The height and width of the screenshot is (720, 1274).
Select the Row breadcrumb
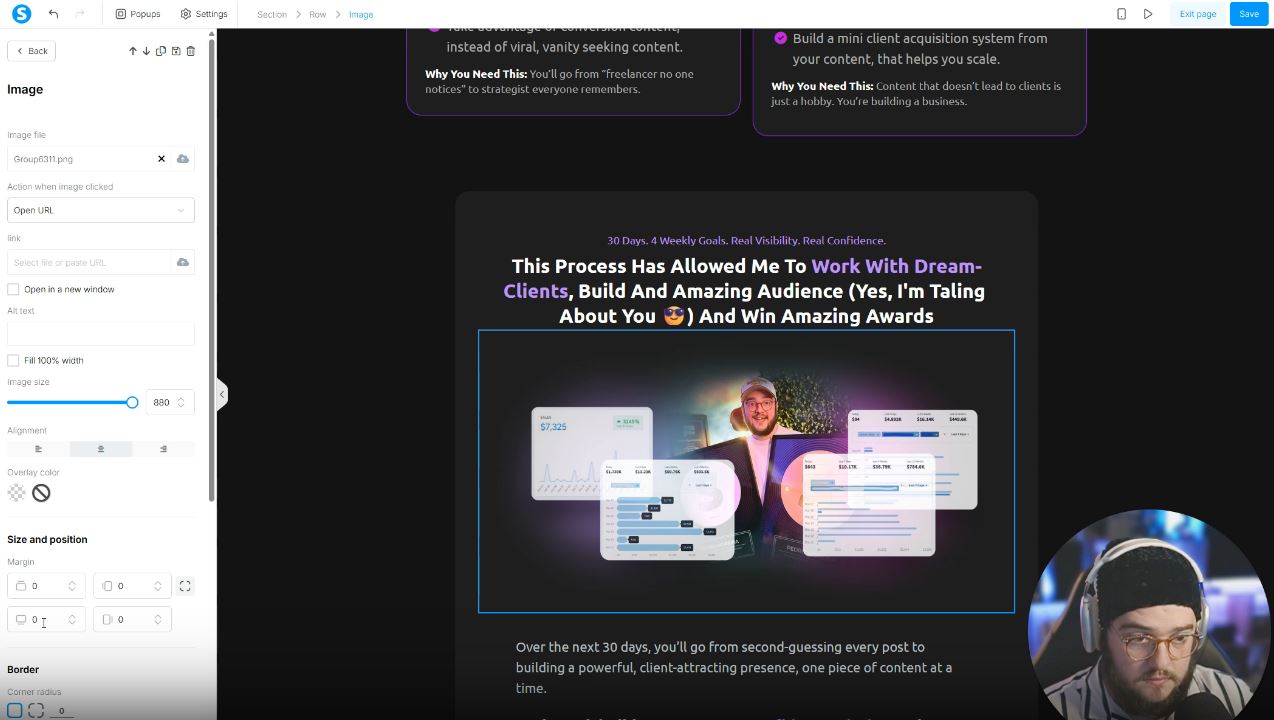pos(317,15)
